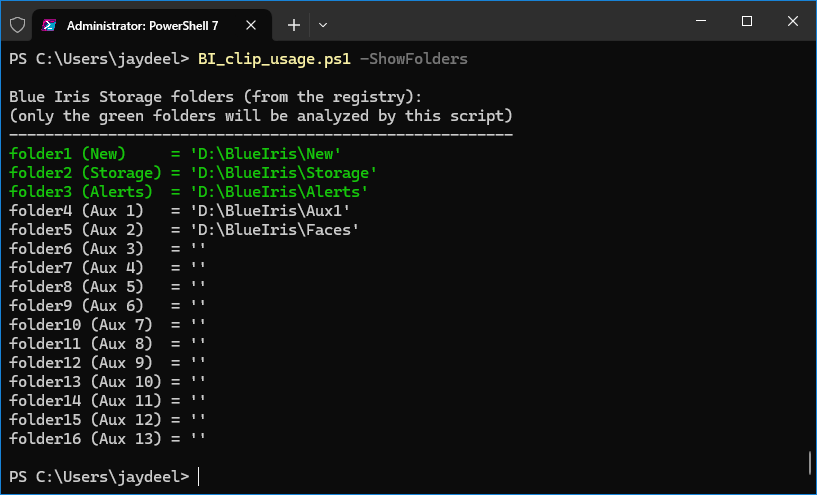Click the BI_clip_usage.ps1 command text
The height and width of the screenshot is (495, 817).
coord(274,59)
